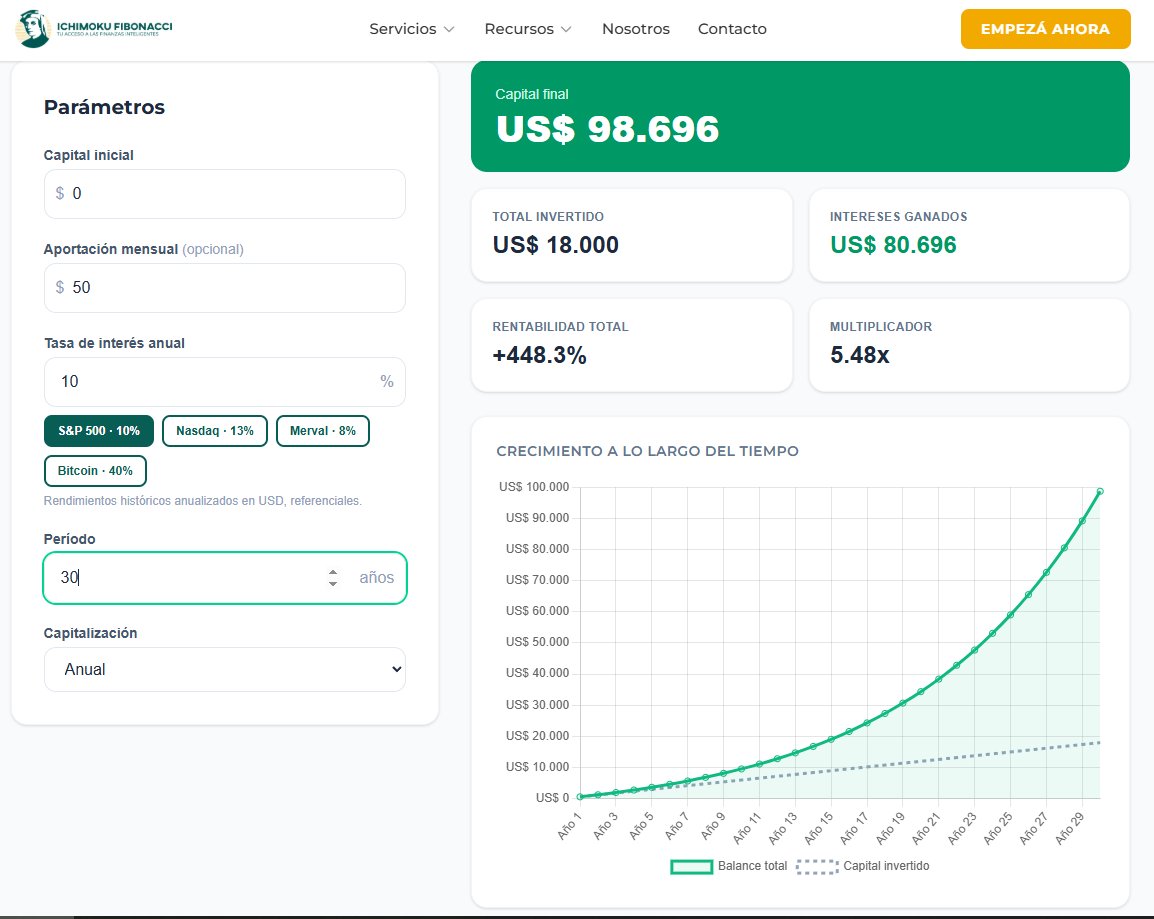Edit the Tasa de interés anual field
The height and width of the screenshot is (919, 1154).
pyautogui.click(x=224, y=382)
